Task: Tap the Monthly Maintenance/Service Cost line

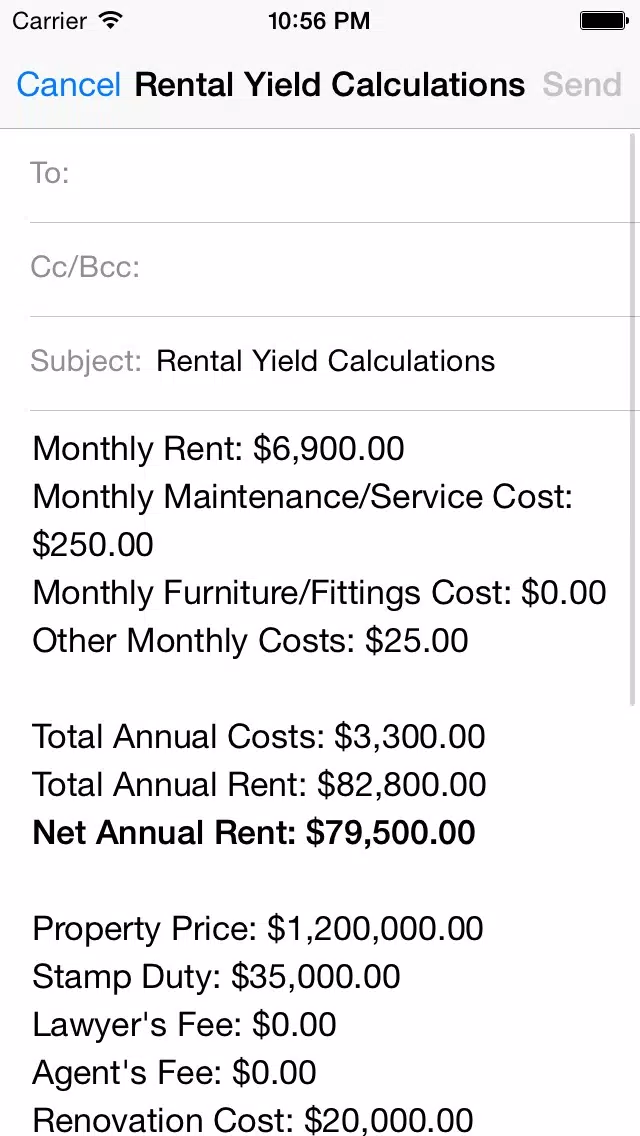Action: (x=303, y=520)
